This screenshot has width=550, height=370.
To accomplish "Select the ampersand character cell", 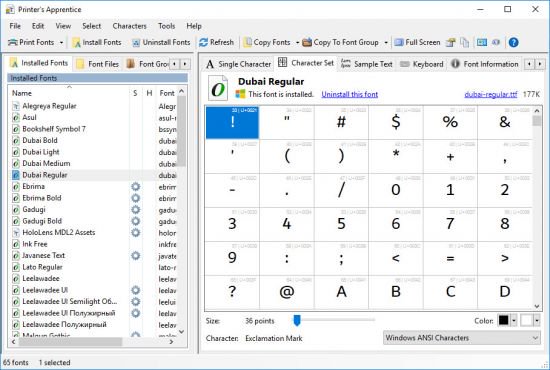I will click(505, 122).
